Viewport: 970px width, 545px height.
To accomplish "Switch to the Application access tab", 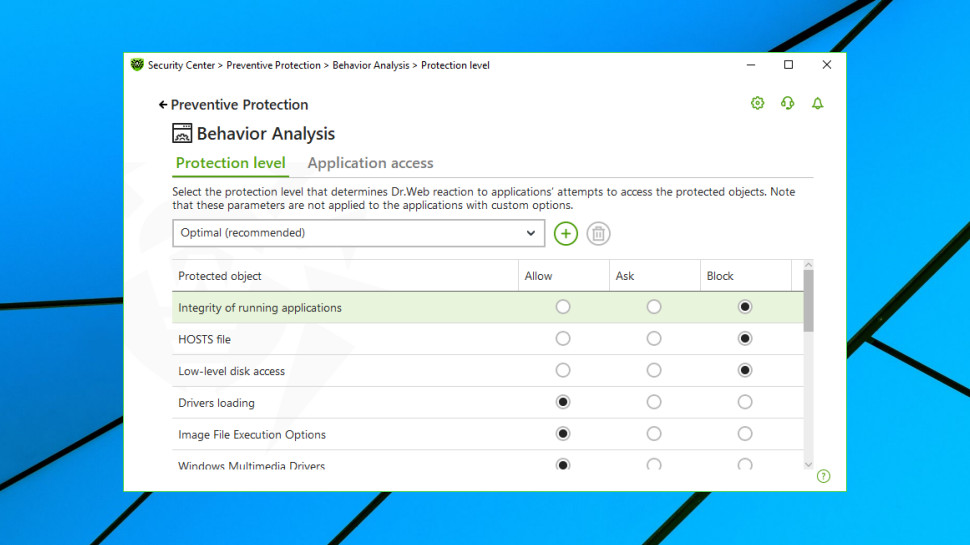I will pyautogui.click(x=370, y=163).
